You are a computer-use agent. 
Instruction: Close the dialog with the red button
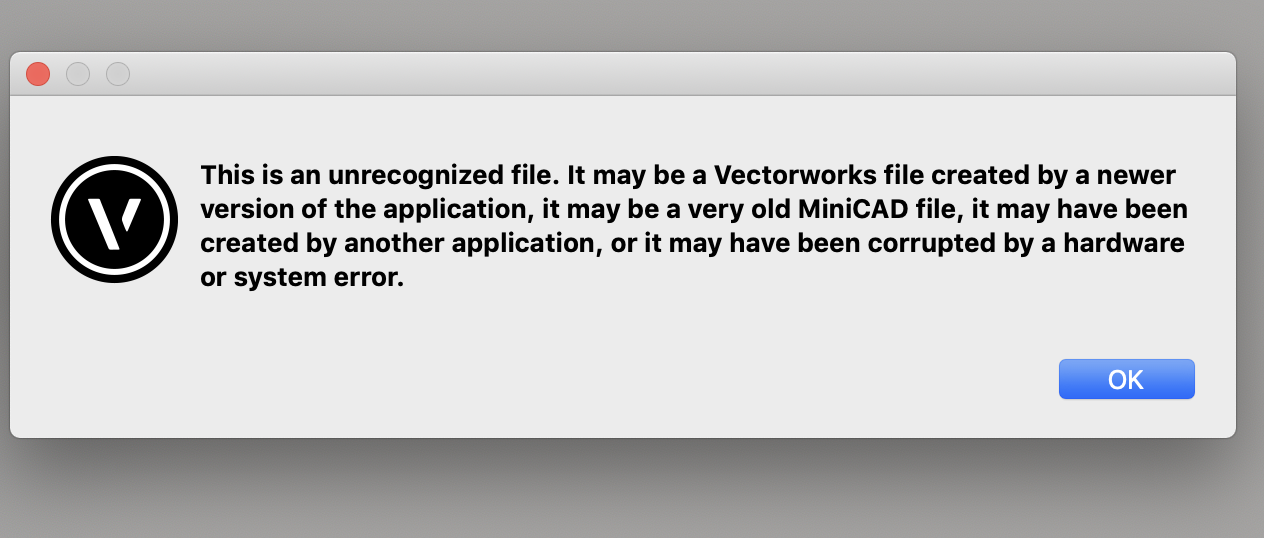[38, 74]
